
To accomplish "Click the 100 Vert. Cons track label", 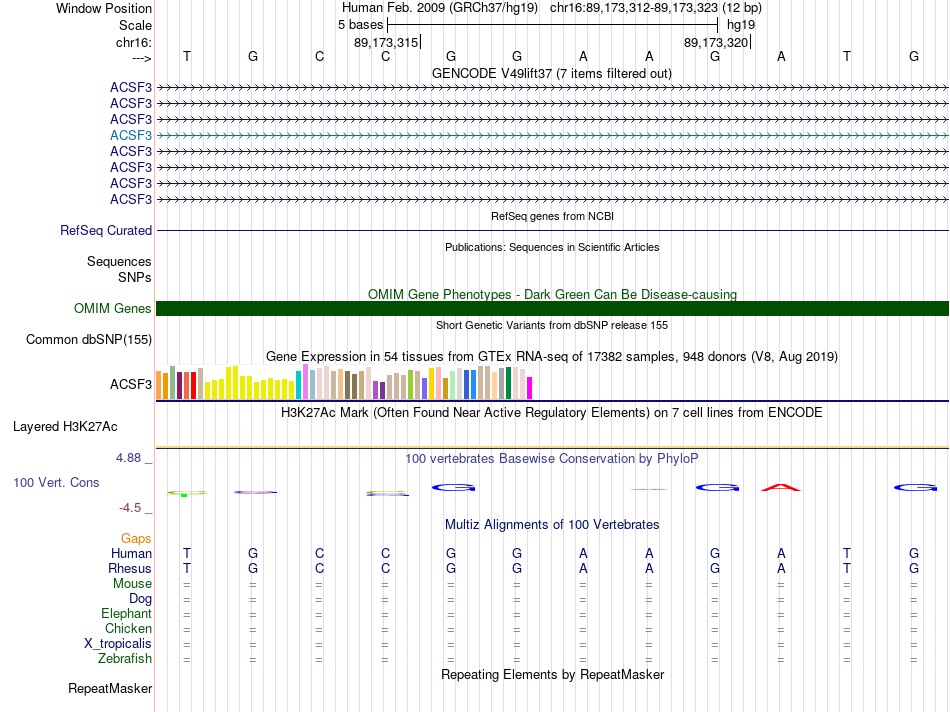I will coord(56,482).
